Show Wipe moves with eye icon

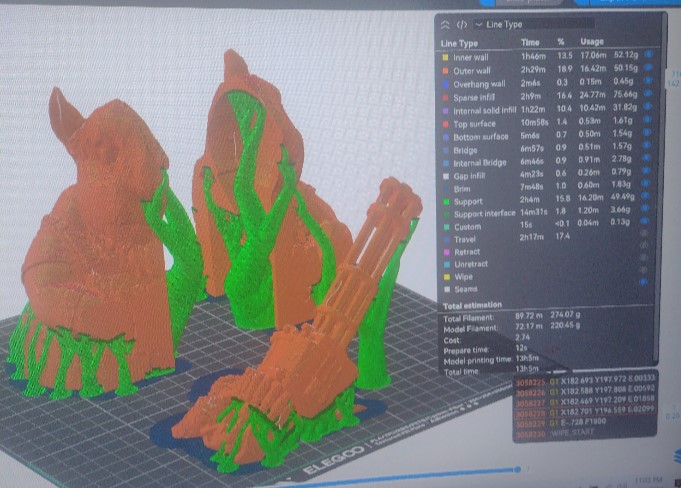(x=644, y=270)
